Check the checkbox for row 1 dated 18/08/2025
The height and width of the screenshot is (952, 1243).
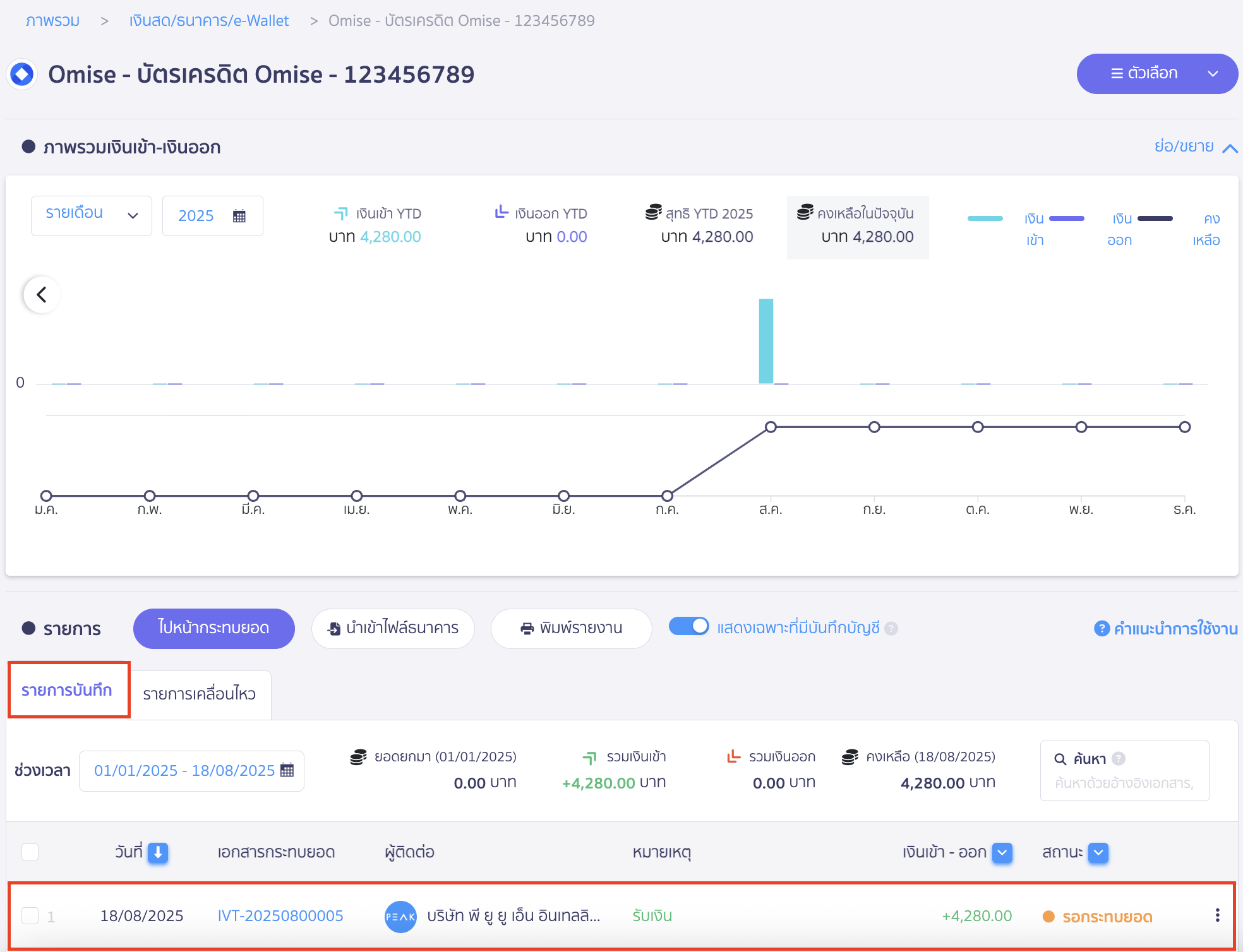click(30, 916)
